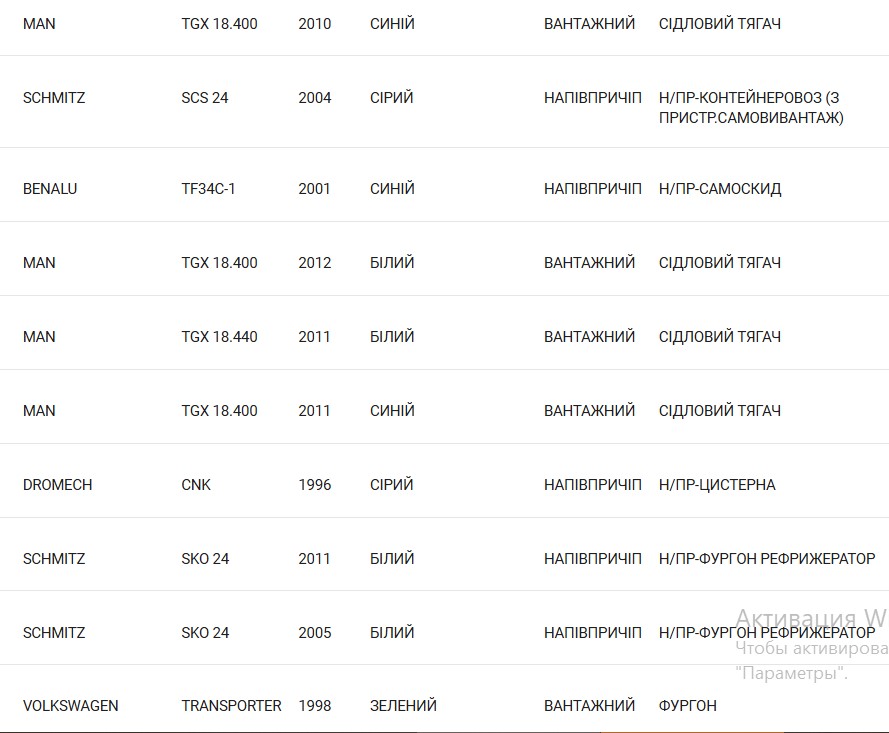The image size is (889, 733).
Task: Select the Н/ПР-САМОСКИД body type cell
Action: tap(720, 189)
